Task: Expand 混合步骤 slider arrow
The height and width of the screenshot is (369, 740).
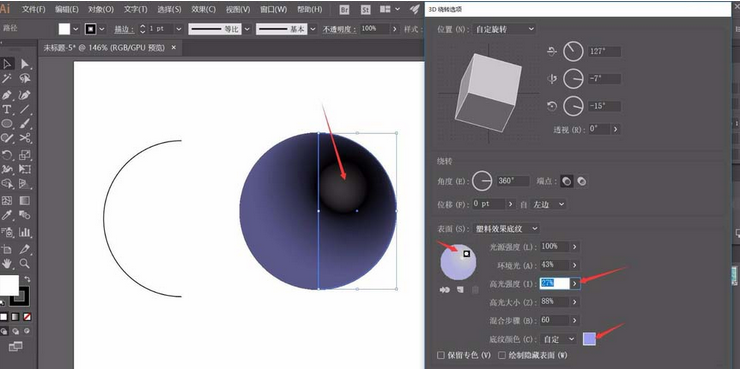Action: [574, 320]
